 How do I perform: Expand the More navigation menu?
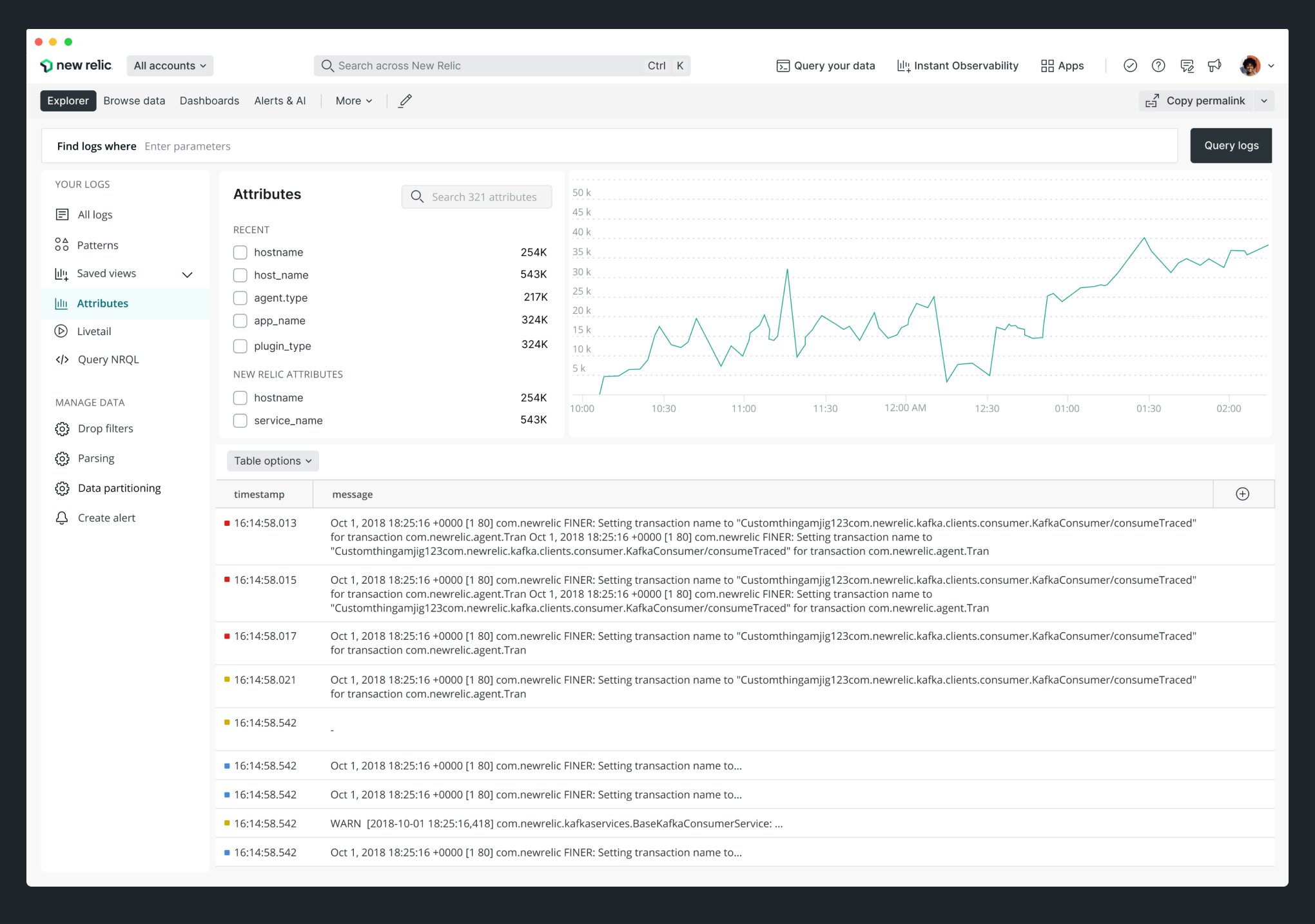tap(354, 101)
